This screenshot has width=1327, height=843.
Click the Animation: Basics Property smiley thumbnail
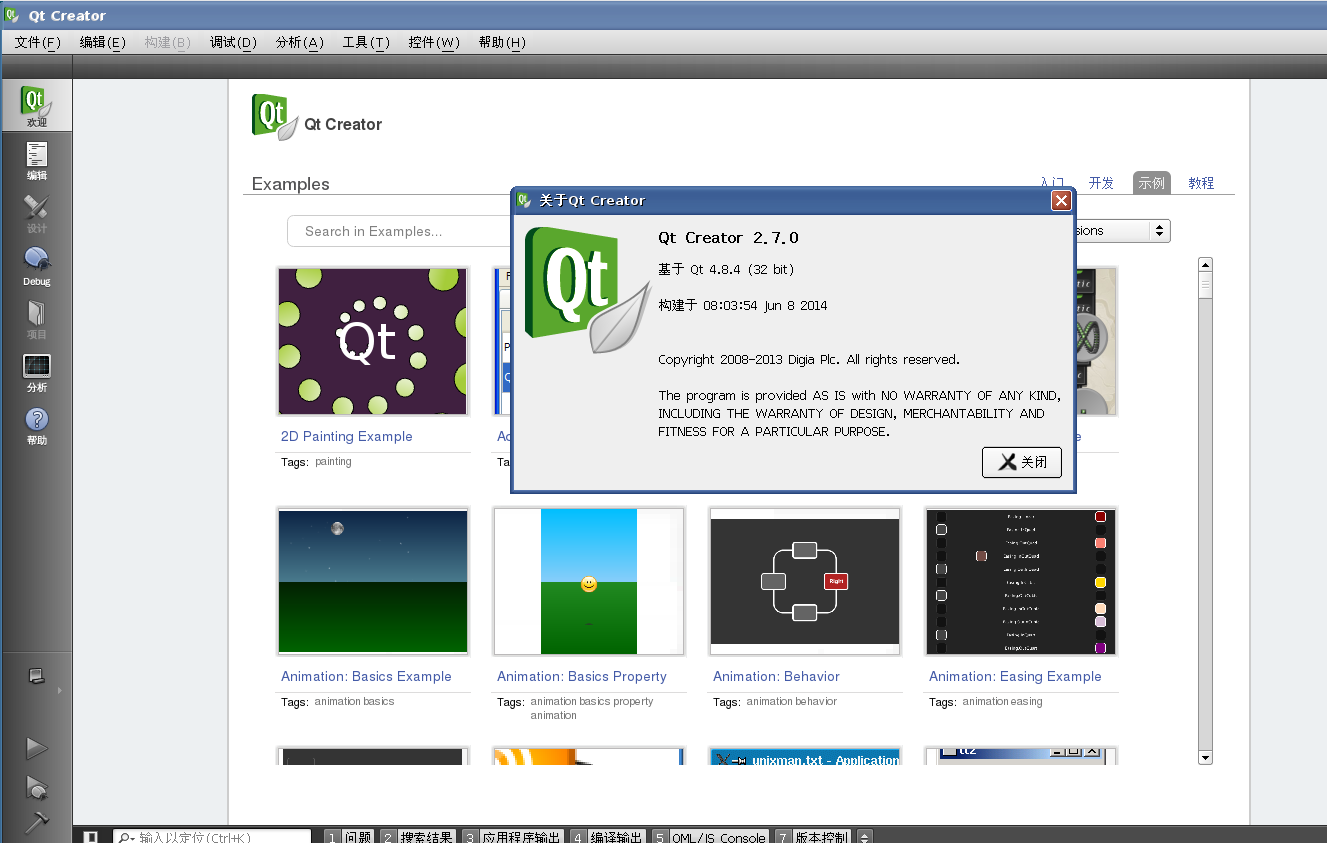tap(589, 581)
